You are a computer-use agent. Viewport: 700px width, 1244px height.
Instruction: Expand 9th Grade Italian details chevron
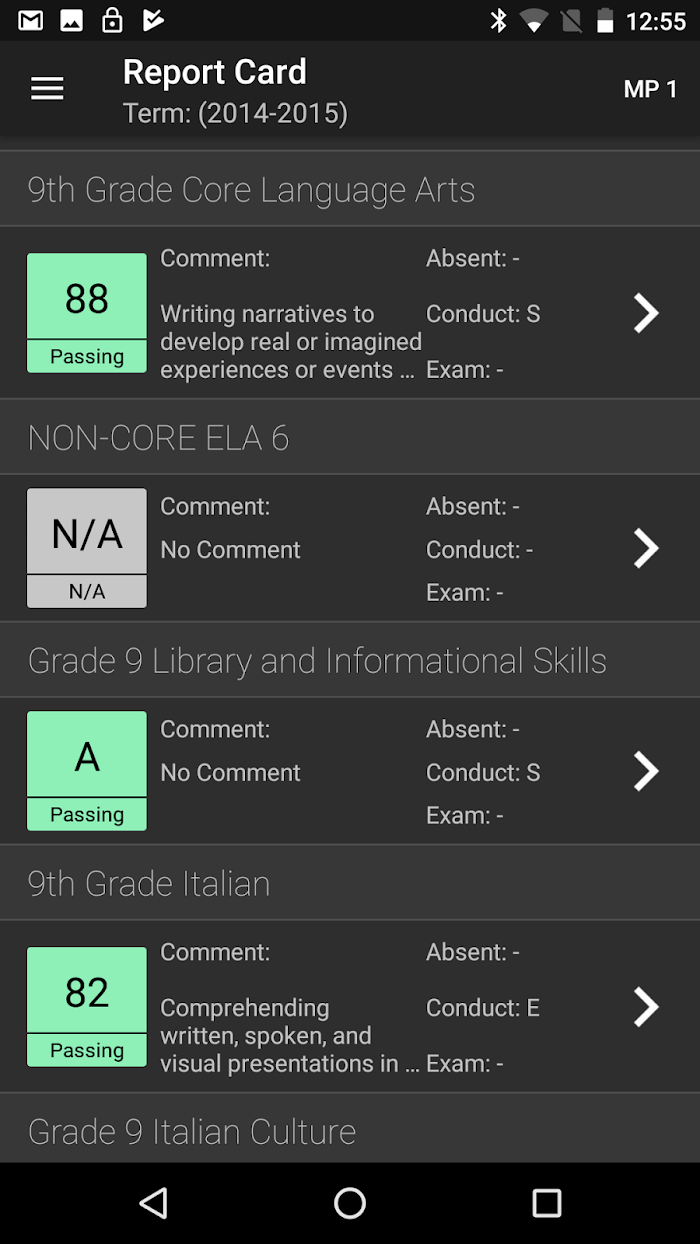pyautogui.click(x=647, y=1007)
